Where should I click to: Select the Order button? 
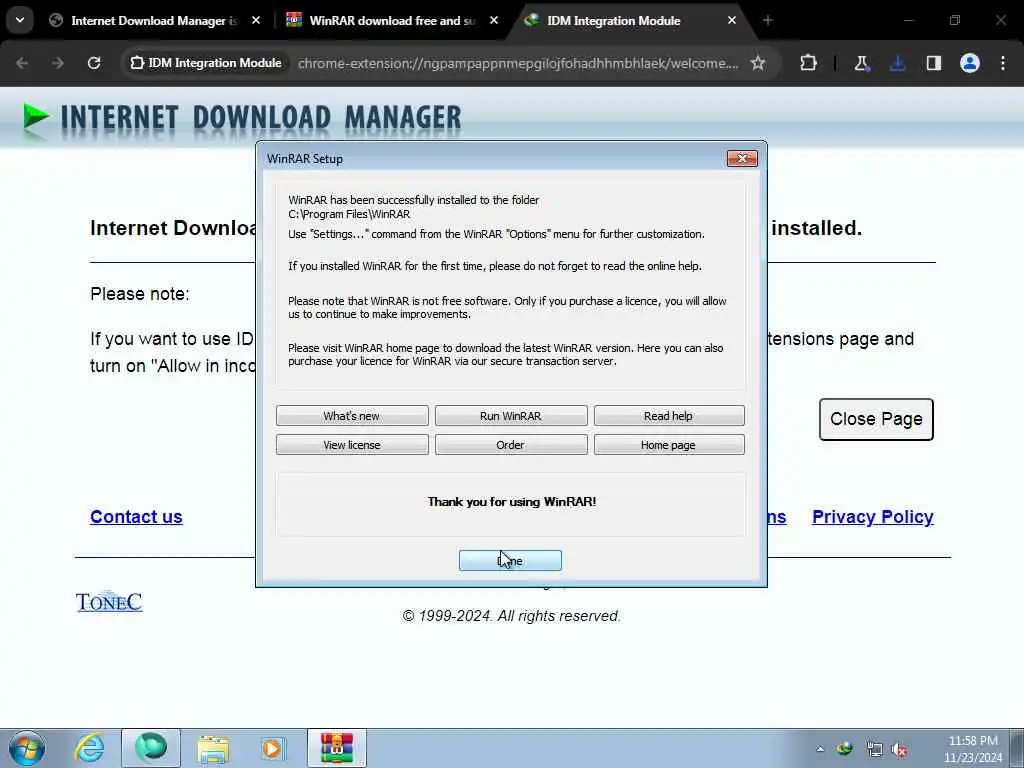511,445
